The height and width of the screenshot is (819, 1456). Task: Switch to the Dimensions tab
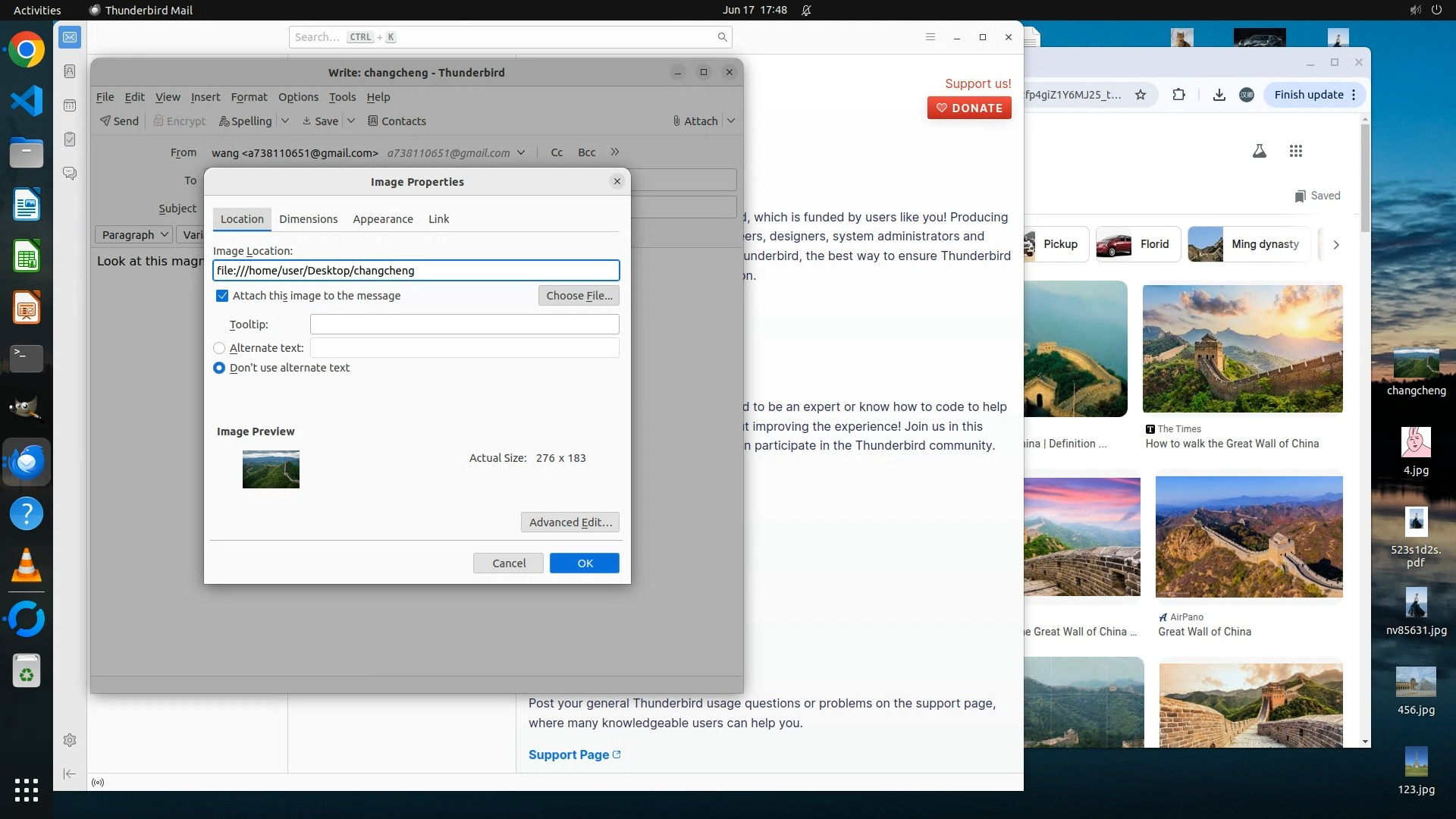308,219
